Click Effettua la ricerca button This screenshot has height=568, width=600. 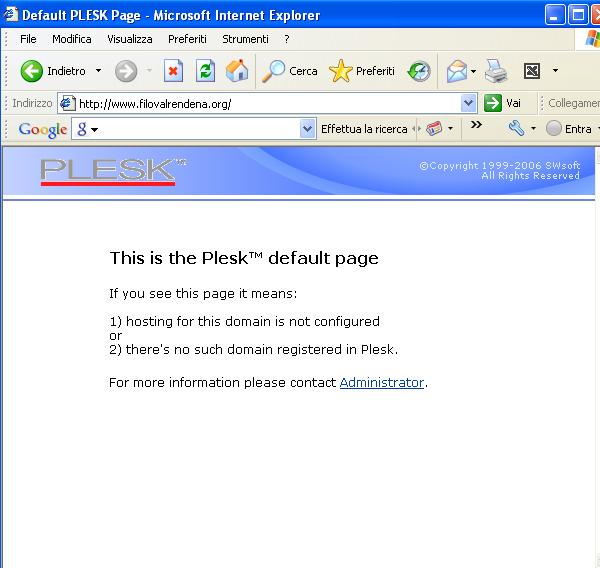[x=364, y=129]
